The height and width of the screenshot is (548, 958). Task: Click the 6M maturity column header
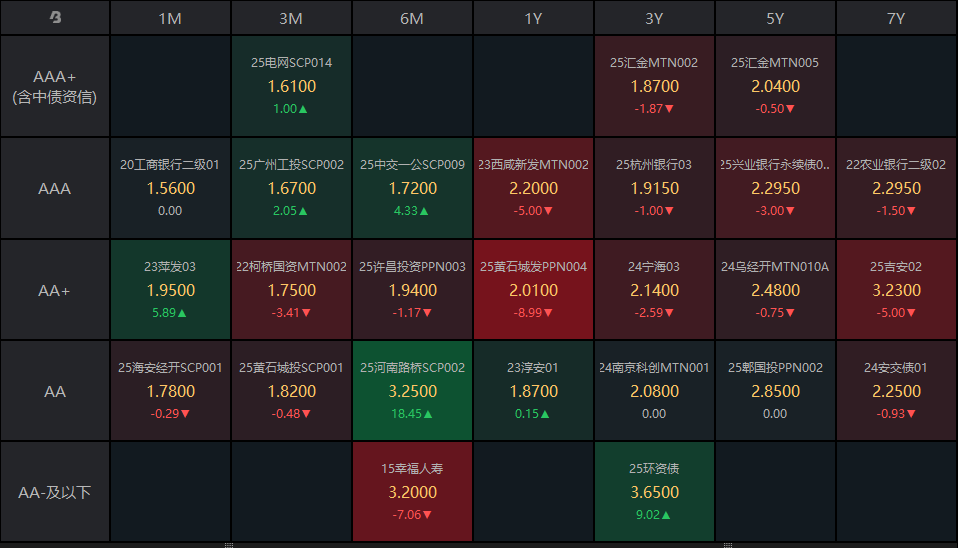click(412, 18)
